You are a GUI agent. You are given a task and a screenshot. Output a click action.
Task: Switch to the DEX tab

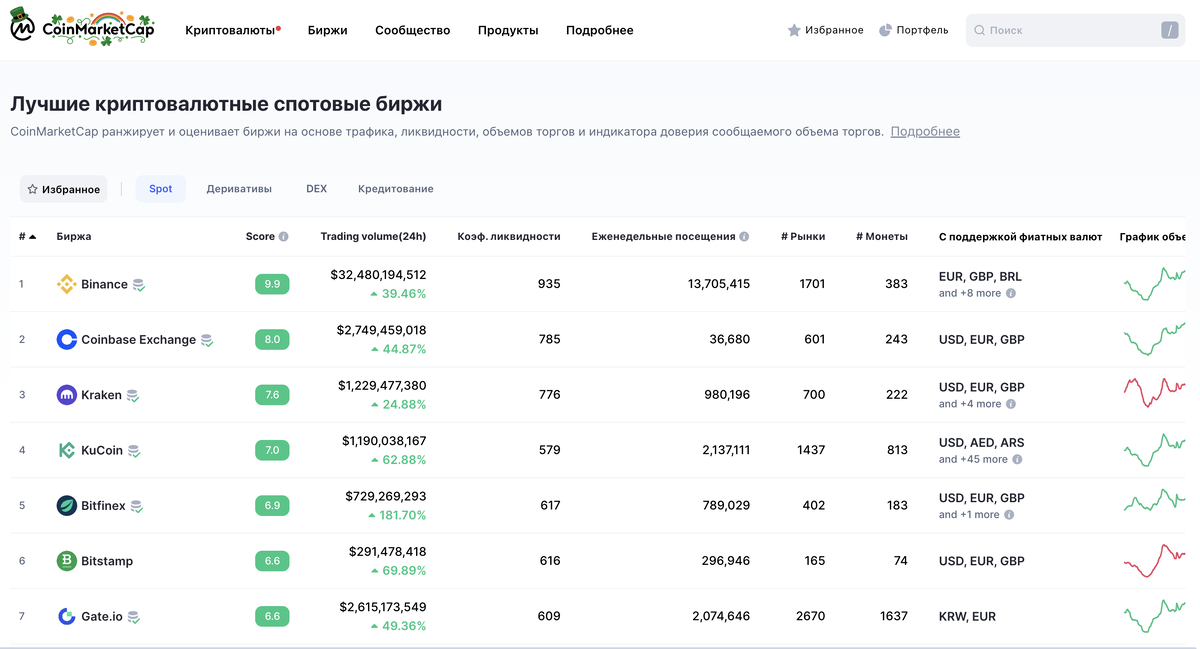(316, 189)
